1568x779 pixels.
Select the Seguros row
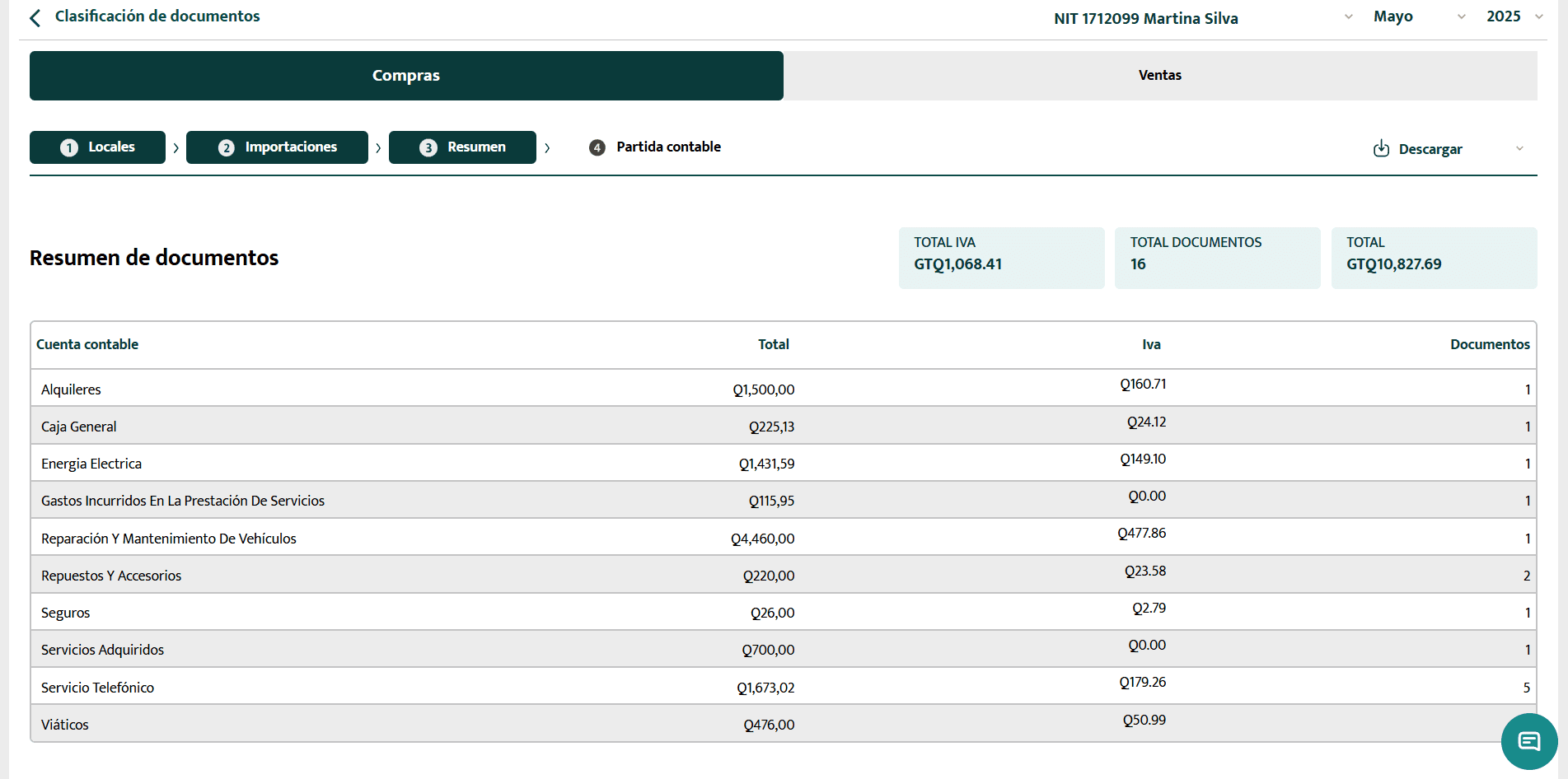pyautogui.click(x=784, y=612)
